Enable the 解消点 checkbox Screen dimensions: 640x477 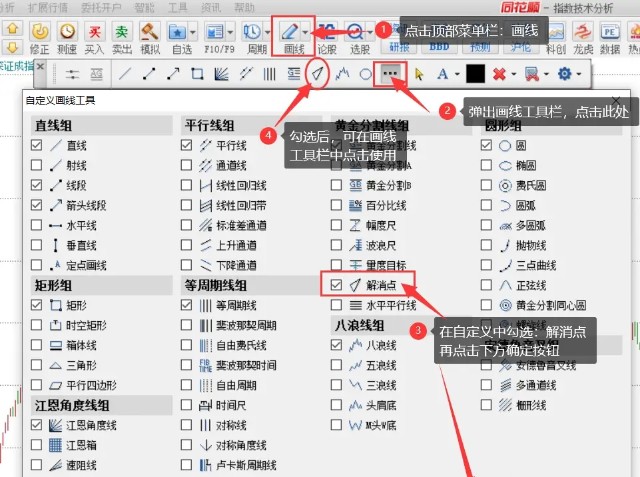337,285
